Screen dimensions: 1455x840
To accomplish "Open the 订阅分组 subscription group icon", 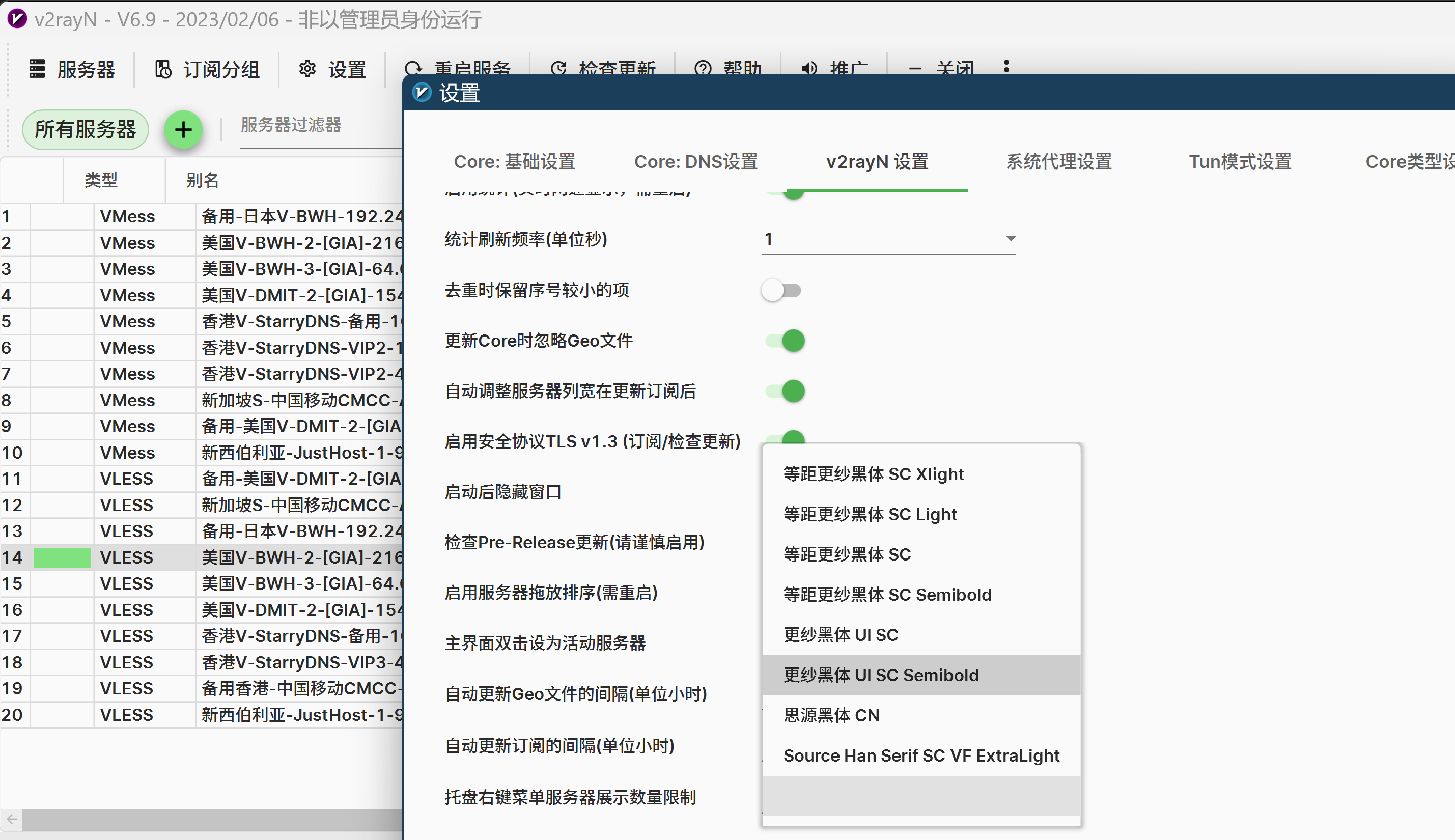I will [163, 69].
